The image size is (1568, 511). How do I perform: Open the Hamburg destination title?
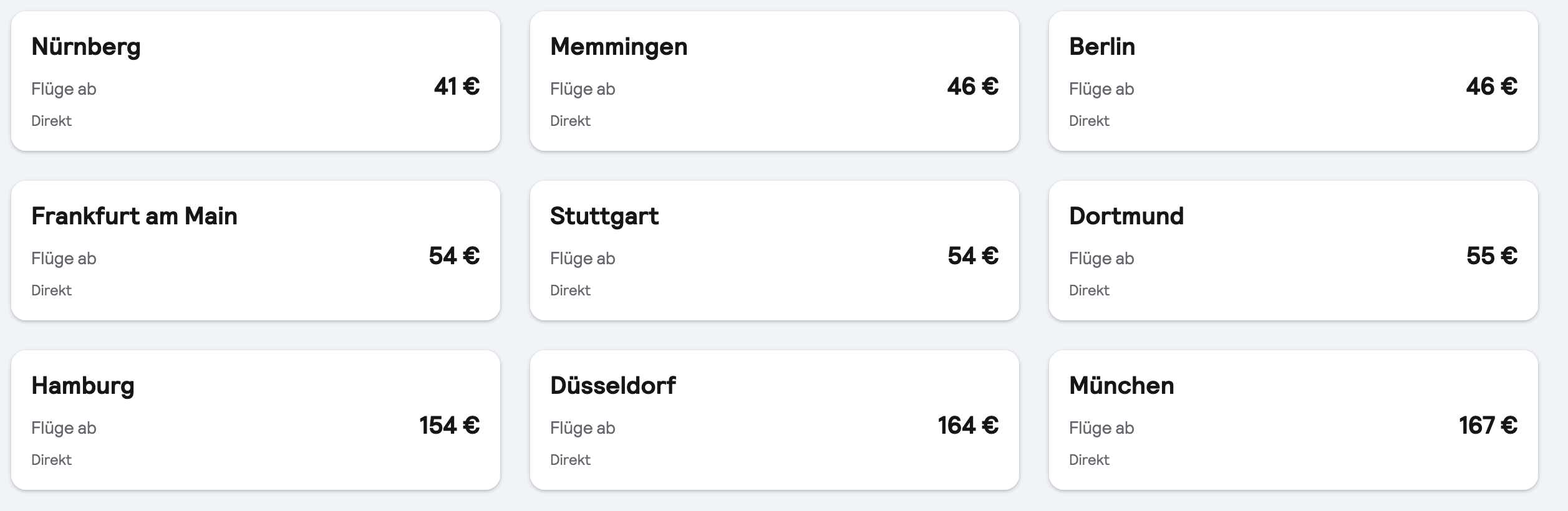[83, 386]
